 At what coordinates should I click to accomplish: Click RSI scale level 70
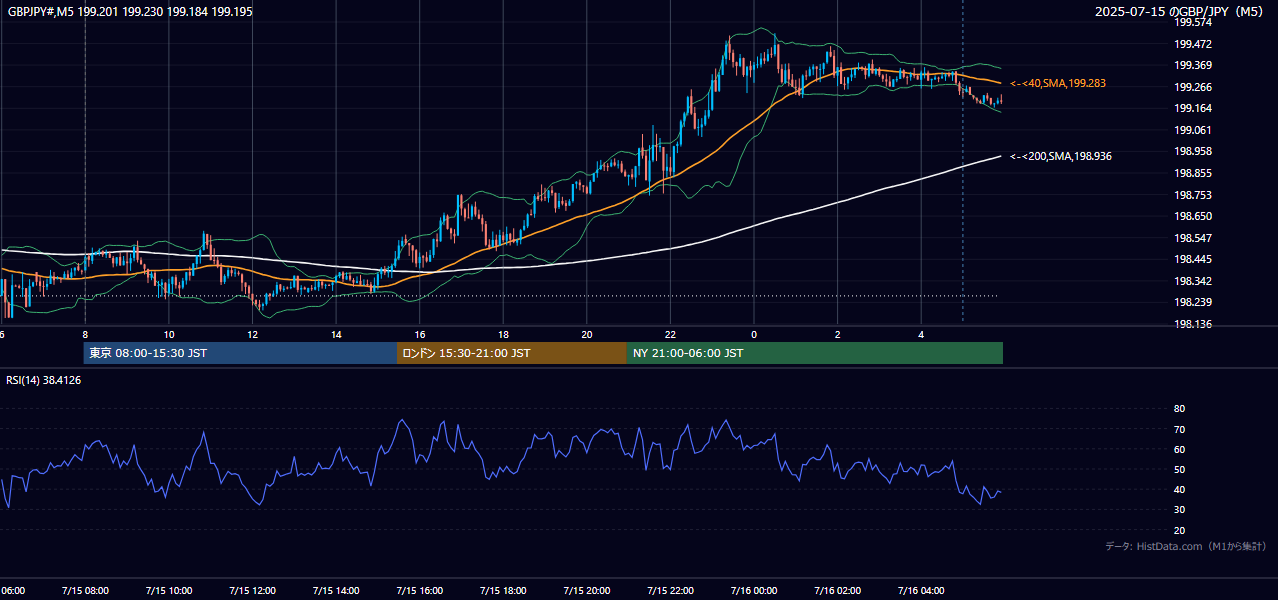[x=1179, y=429]
